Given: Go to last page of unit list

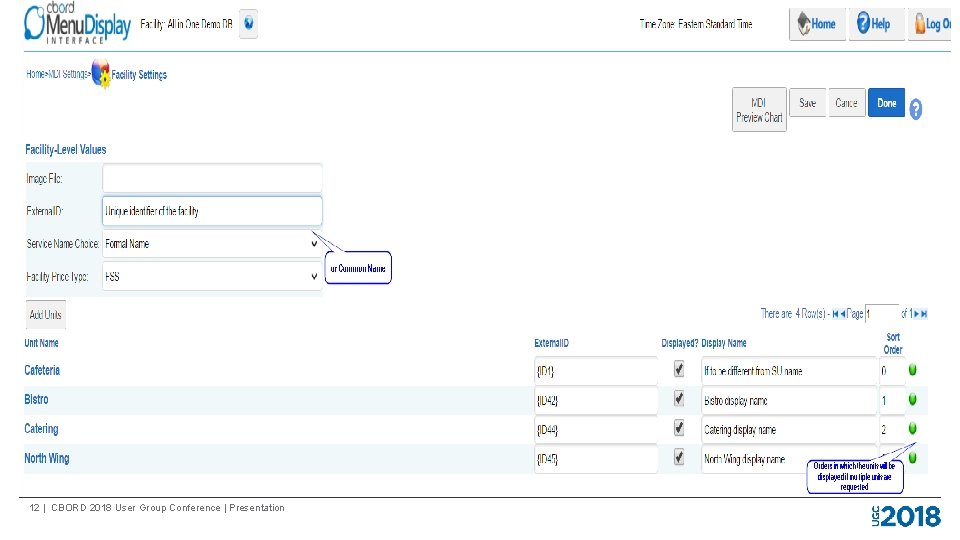Looking at the screenshot, I should point(924,314).
